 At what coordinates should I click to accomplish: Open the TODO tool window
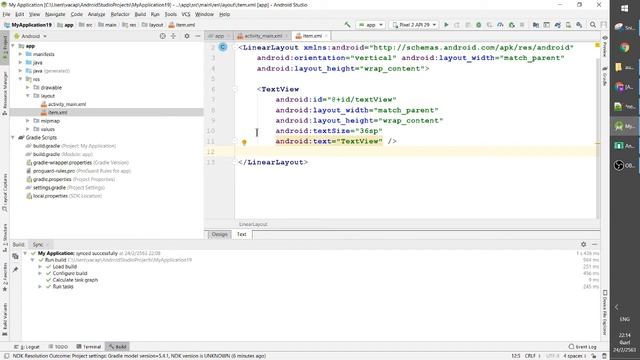pyautogui.click(x=58, y=347)
